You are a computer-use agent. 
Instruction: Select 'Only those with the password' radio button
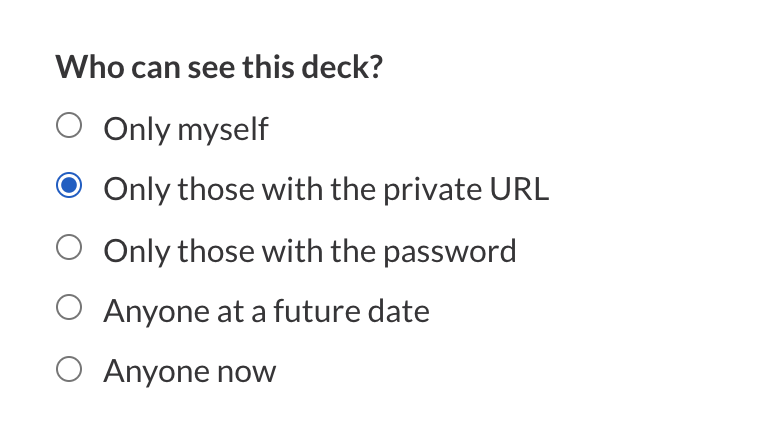click(x=68, y=249)
